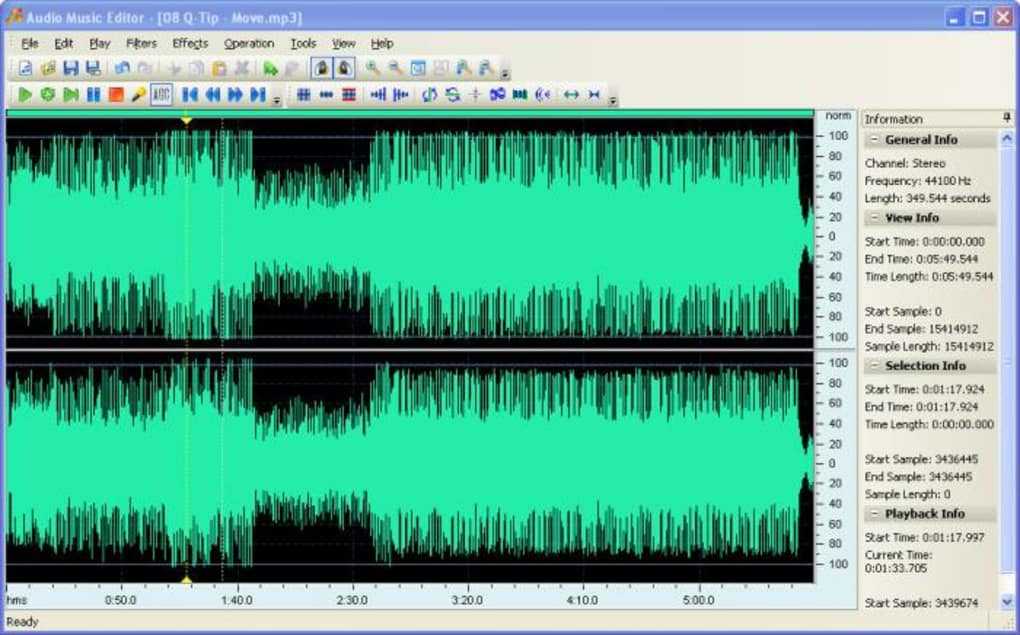
Task: Click the blue sound-waves echo icon
Action: (x=543, y=95)
